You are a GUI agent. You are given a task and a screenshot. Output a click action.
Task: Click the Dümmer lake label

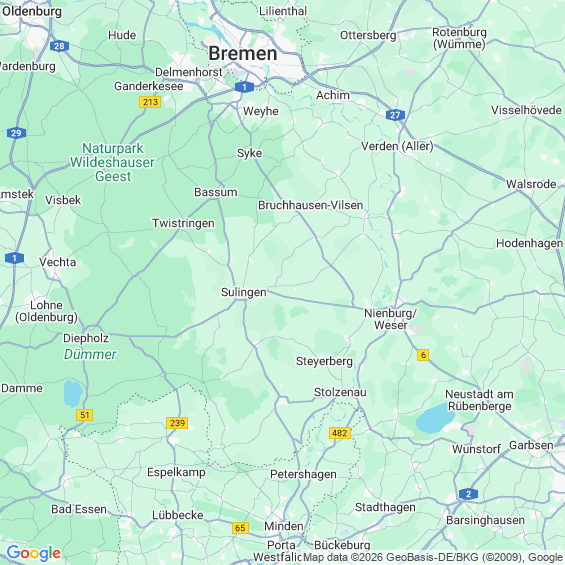click(x=90, y=355)
